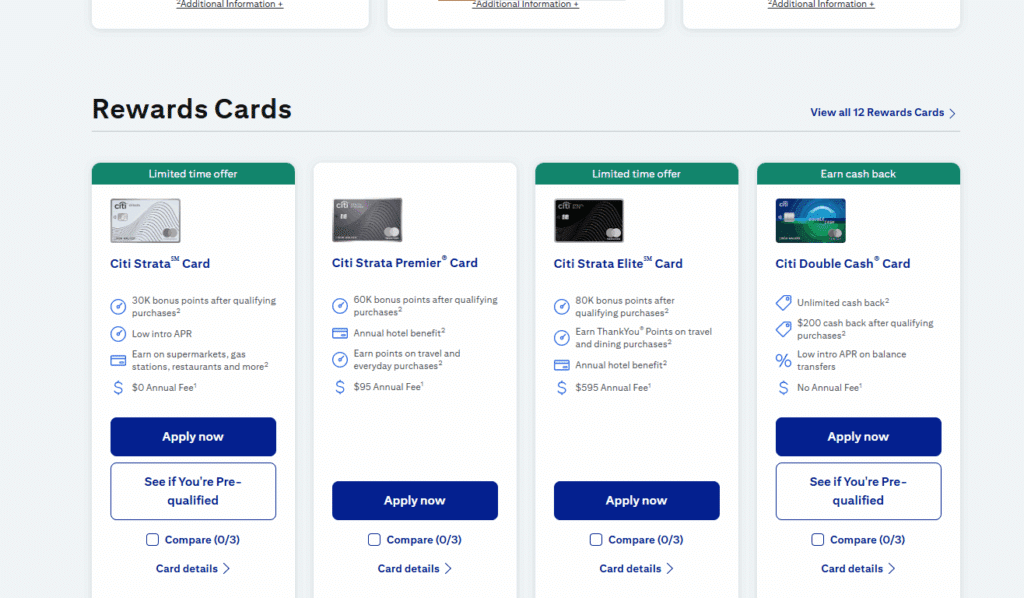Expand Card details under Citi Strata Elite
Screen dimensions: 1024x598
[636, 569]
